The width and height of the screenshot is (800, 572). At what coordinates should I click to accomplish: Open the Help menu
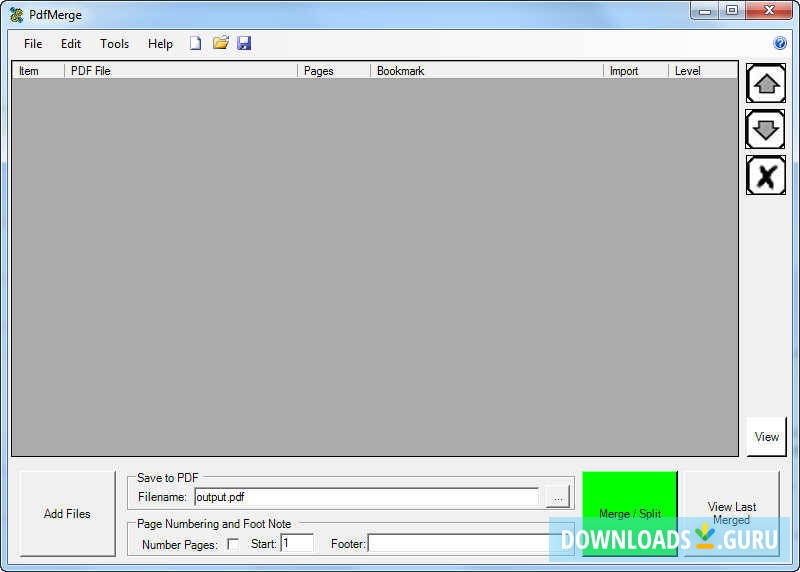click(160, 44)
